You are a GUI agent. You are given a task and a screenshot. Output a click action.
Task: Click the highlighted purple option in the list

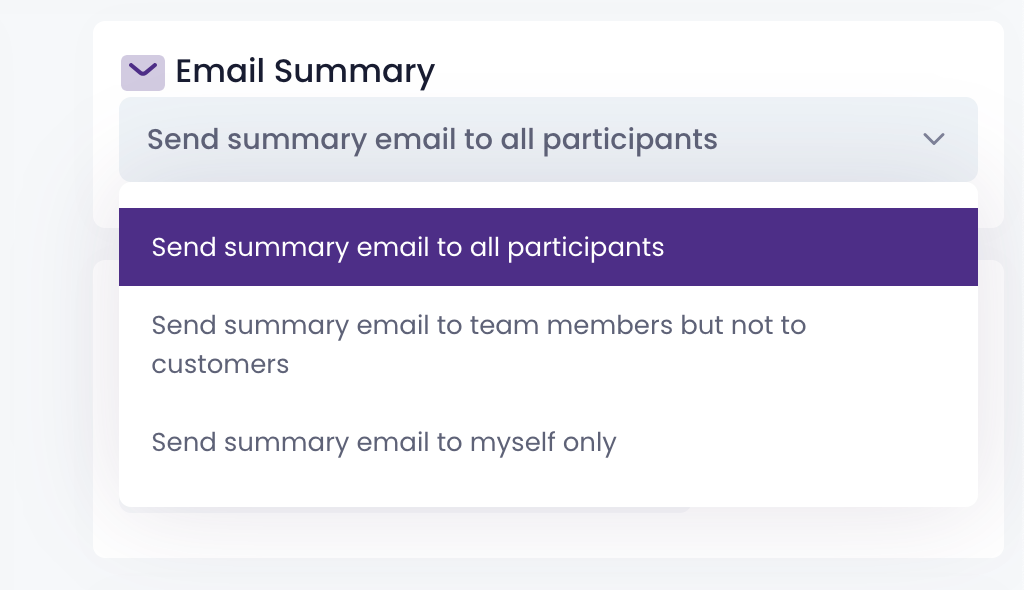pos(548,247)
